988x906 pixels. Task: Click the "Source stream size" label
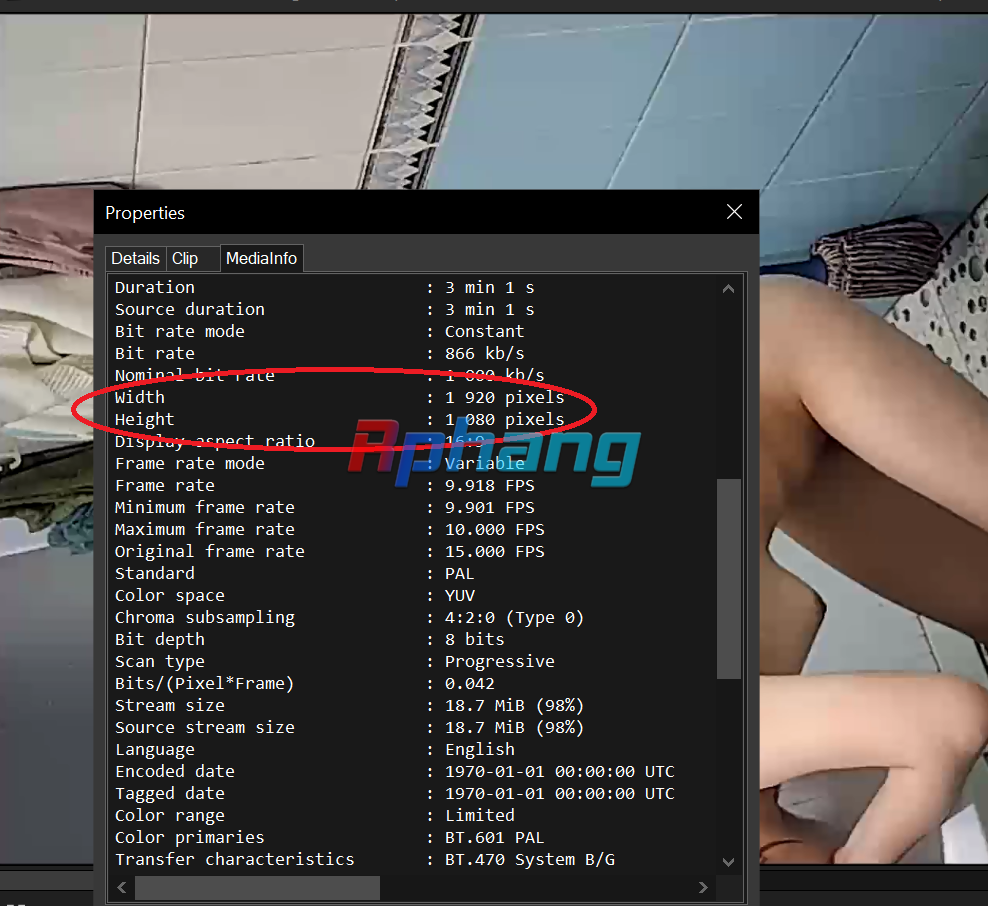coord(205,728)
